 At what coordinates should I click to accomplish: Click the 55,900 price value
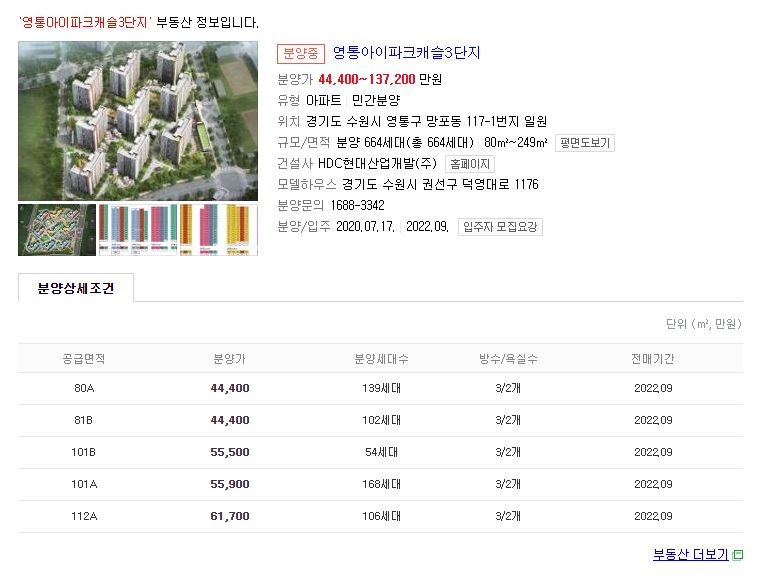pos(230,484)
